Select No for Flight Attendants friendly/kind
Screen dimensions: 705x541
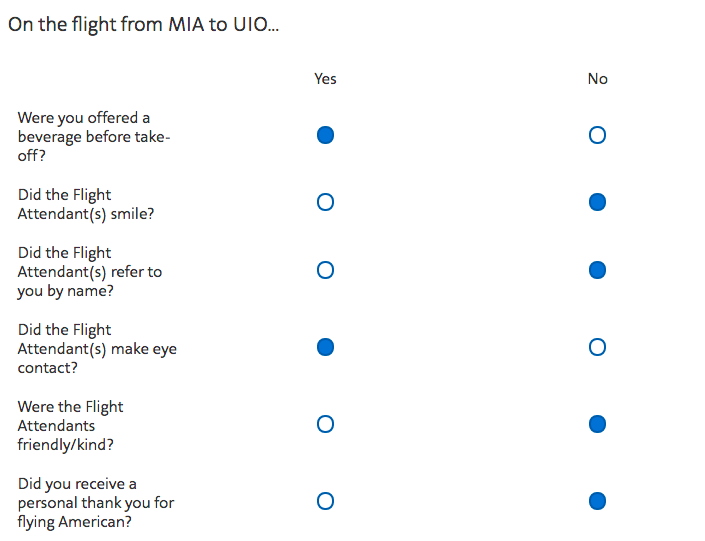coord(597,424)
